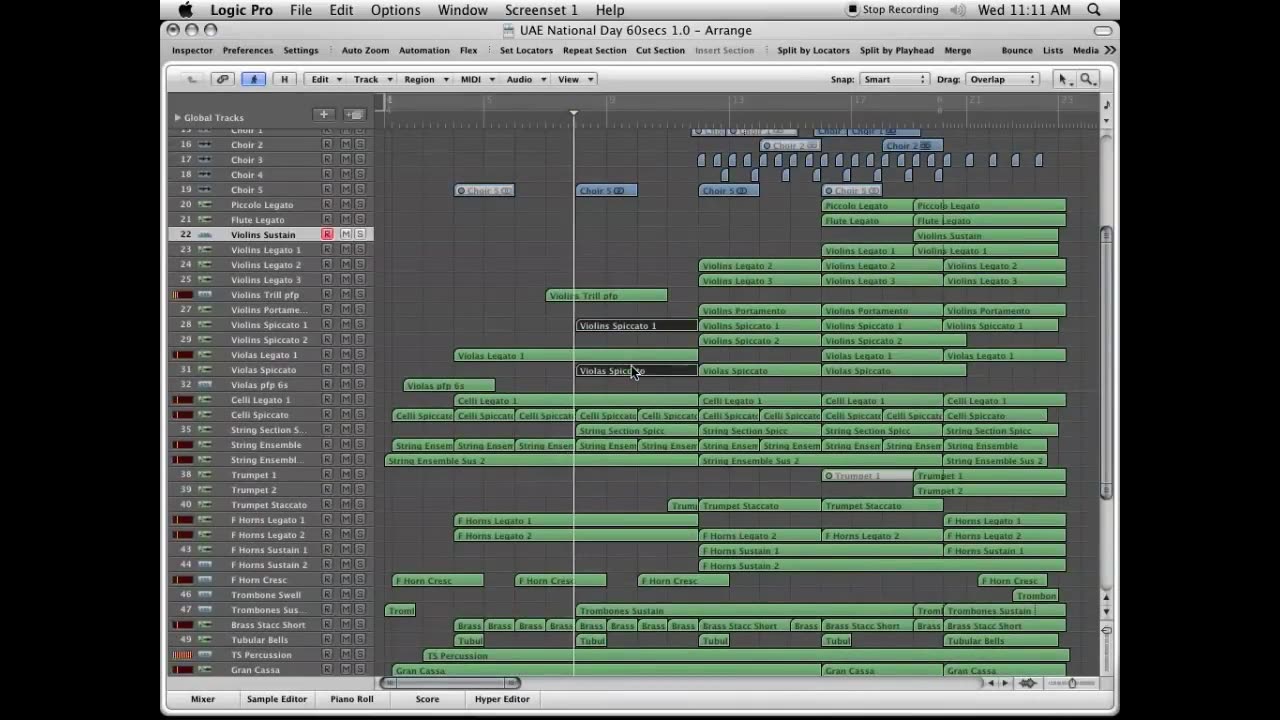Switch to the Hyper Editor tab
Image resolution: width=1280 pixels, height=720 pixels.
tap(502, 699)
